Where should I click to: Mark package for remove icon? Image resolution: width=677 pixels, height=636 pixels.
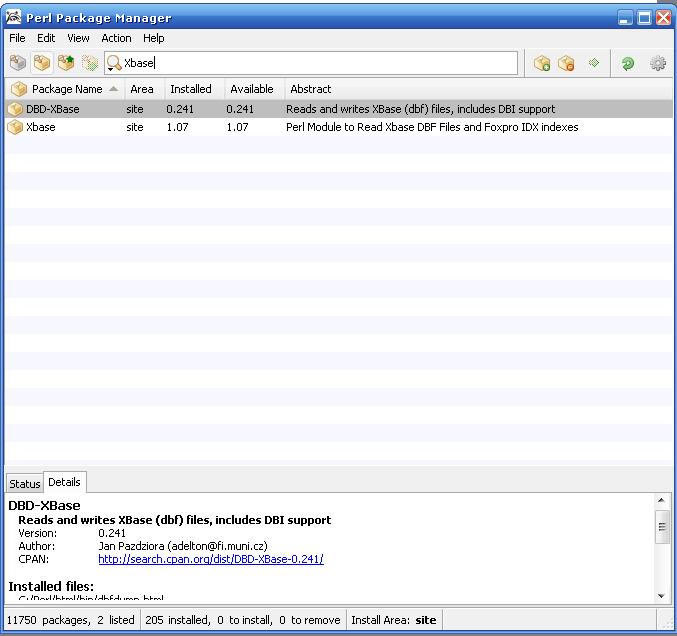566,63
